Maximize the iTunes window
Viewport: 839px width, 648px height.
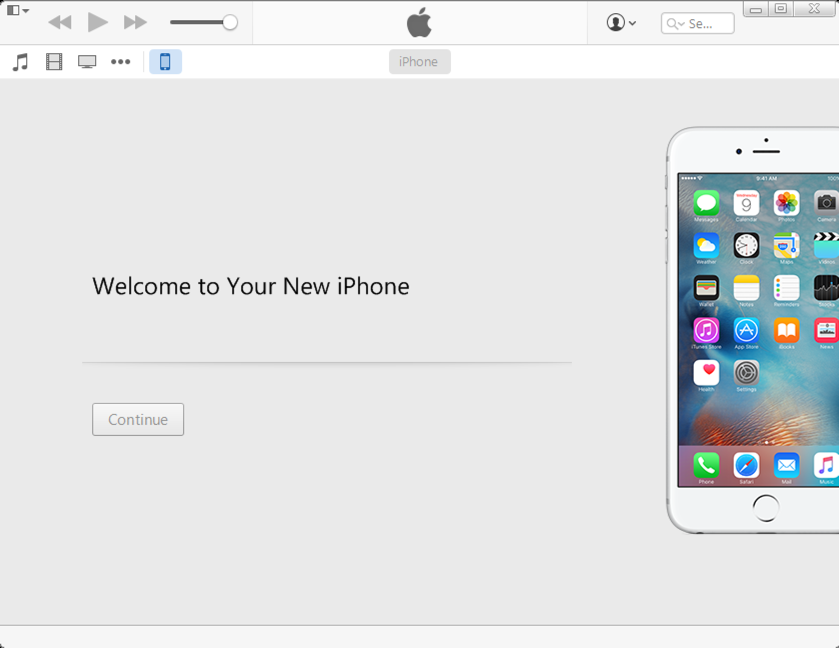(x=781, y=9)
